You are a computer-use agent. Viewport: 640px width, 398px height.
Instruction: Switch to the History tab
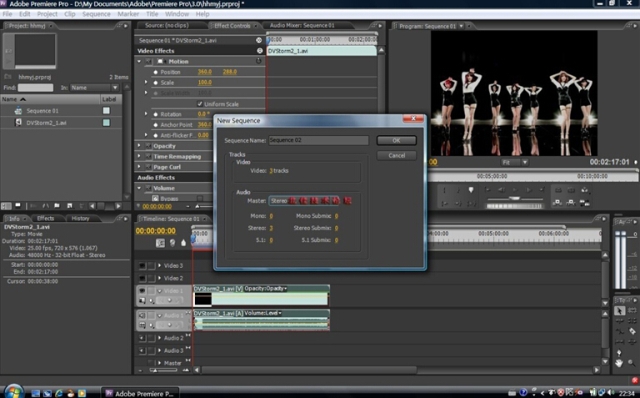(80, 218)
